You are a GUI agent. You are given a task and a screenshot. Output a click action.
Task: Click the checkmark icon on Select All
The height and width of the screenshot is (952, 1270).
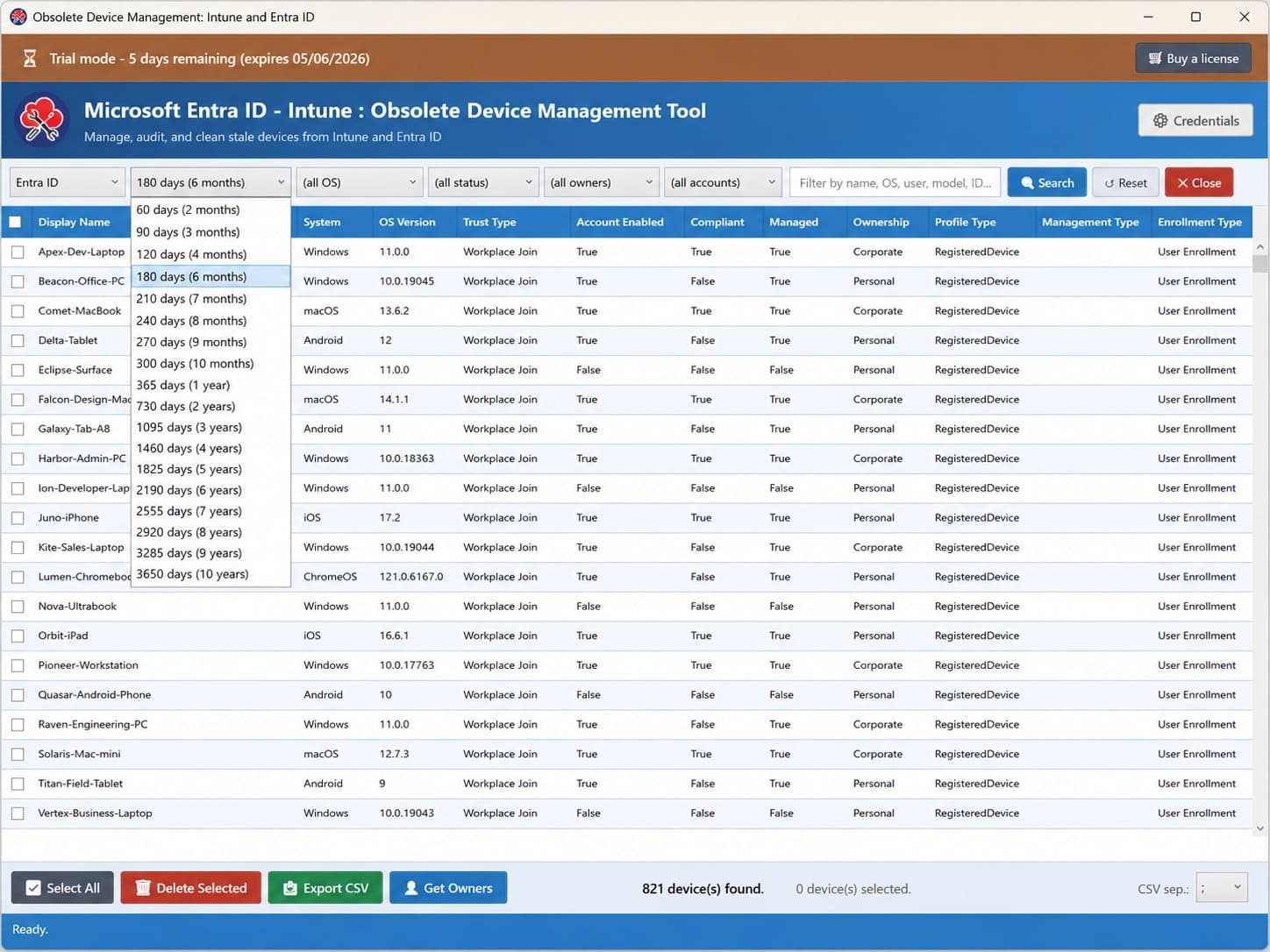coord(33,888)
